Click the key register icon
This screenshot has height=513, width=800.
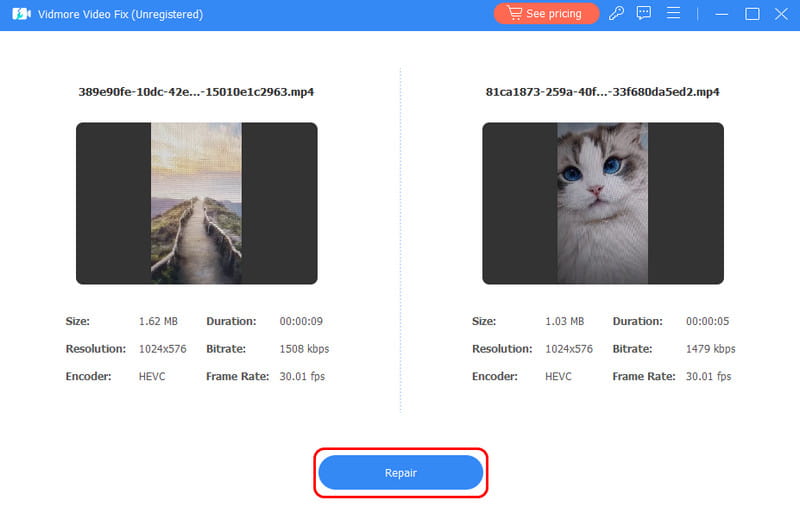pyautogui.click(x=618, y=14)
